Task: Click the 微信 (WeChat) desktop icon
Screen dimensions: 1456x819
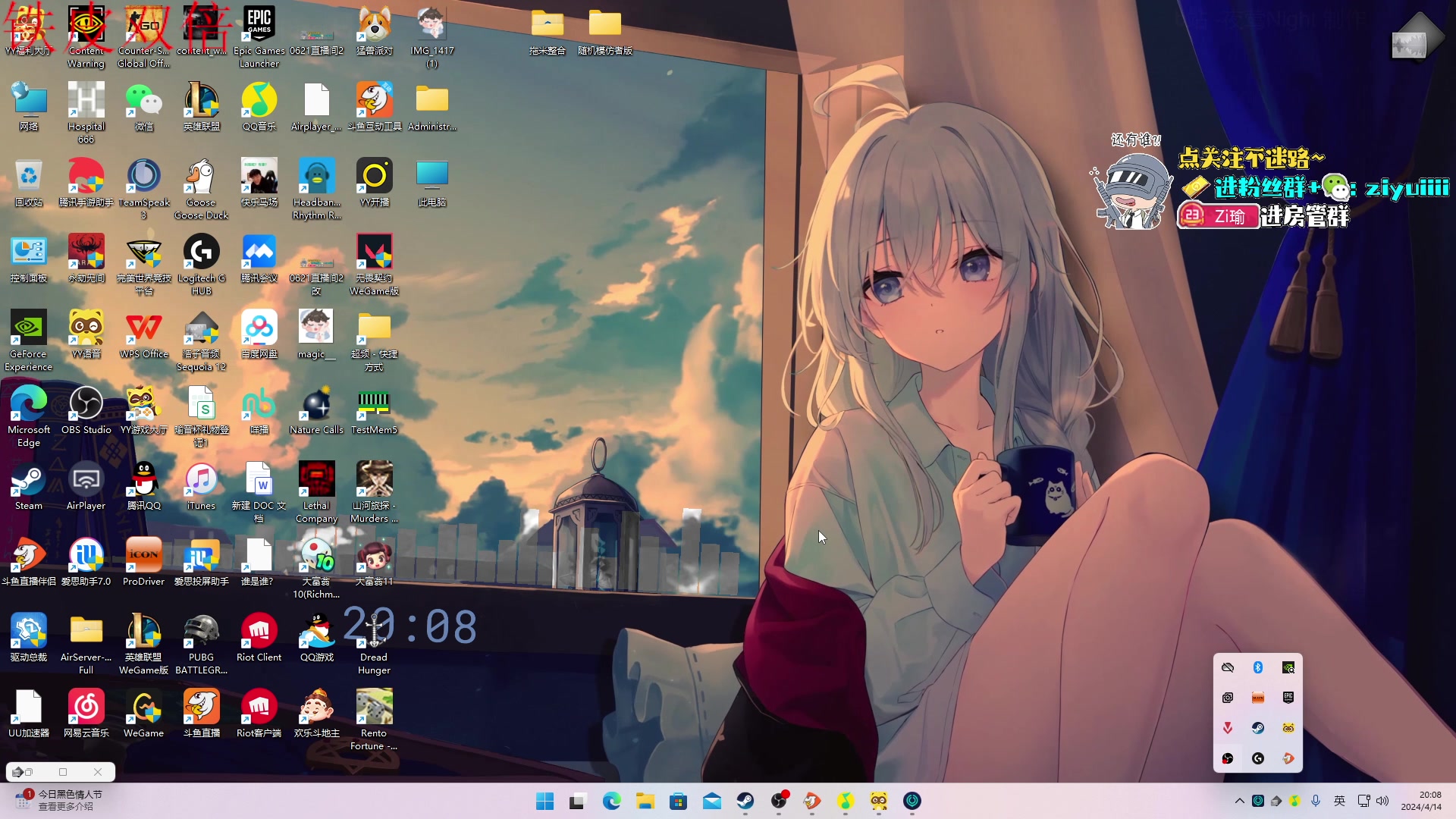Action: pos(144,106)
